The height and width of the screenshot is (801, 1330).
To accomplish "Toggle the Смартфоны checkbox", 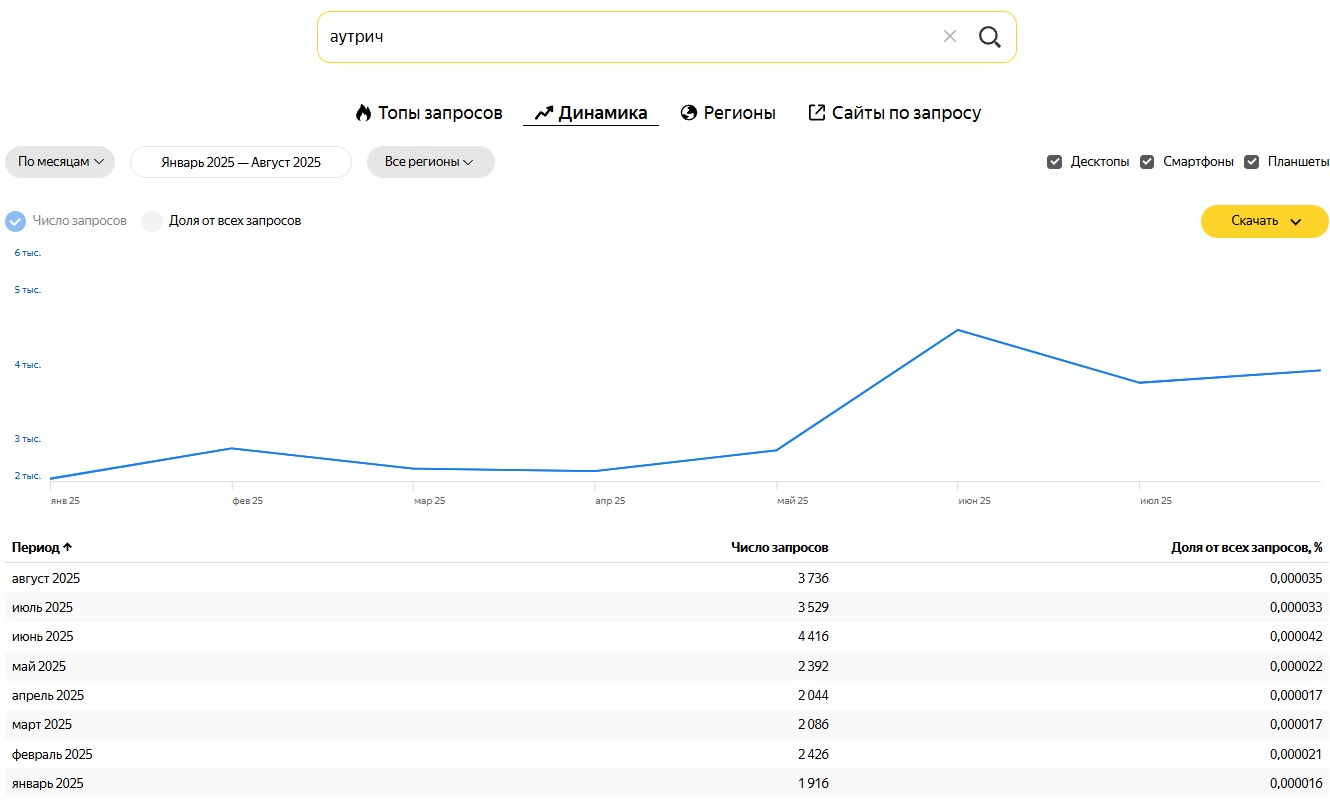I will (x=1147, y=162).
